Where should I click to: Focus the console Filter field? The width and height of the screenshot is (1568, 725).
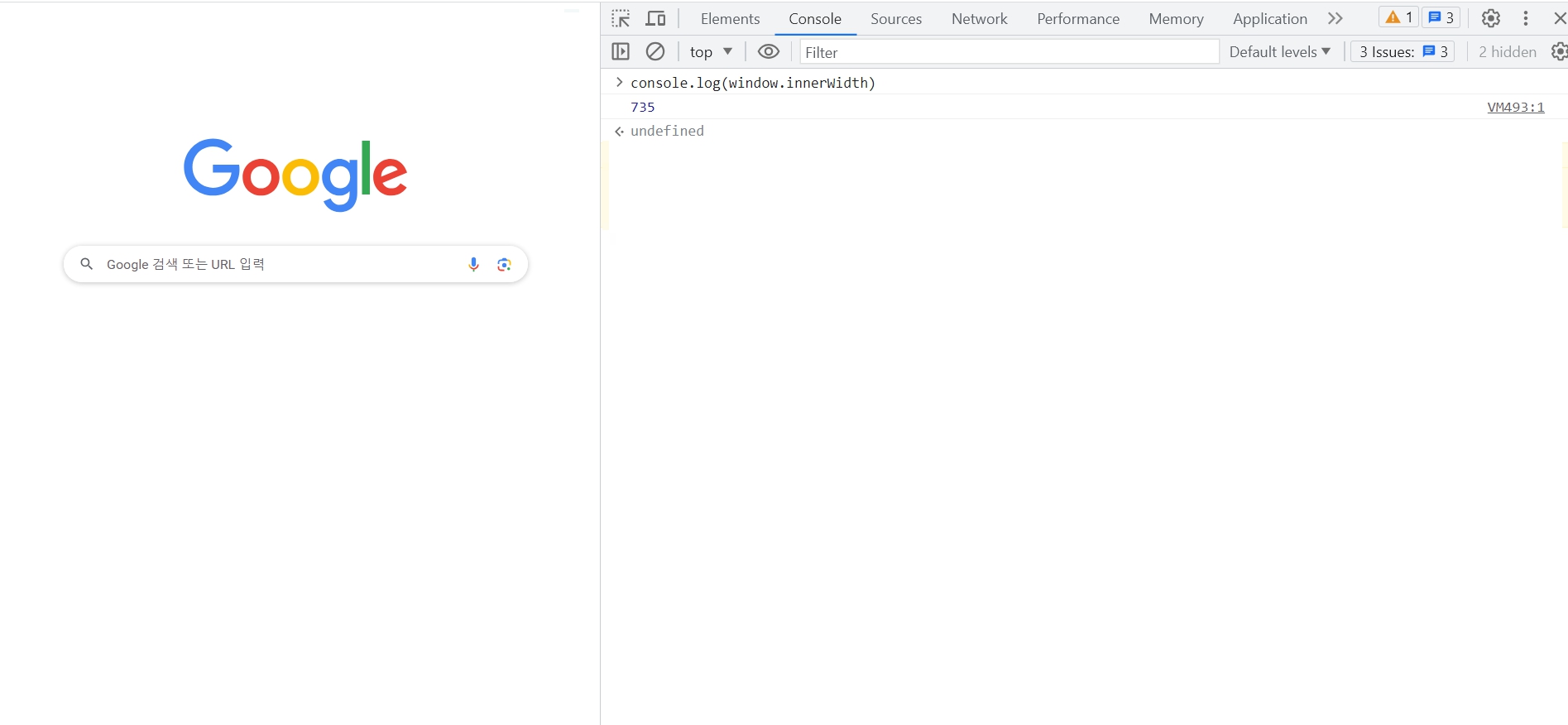pyautogui.click(x=1009, y=52)
